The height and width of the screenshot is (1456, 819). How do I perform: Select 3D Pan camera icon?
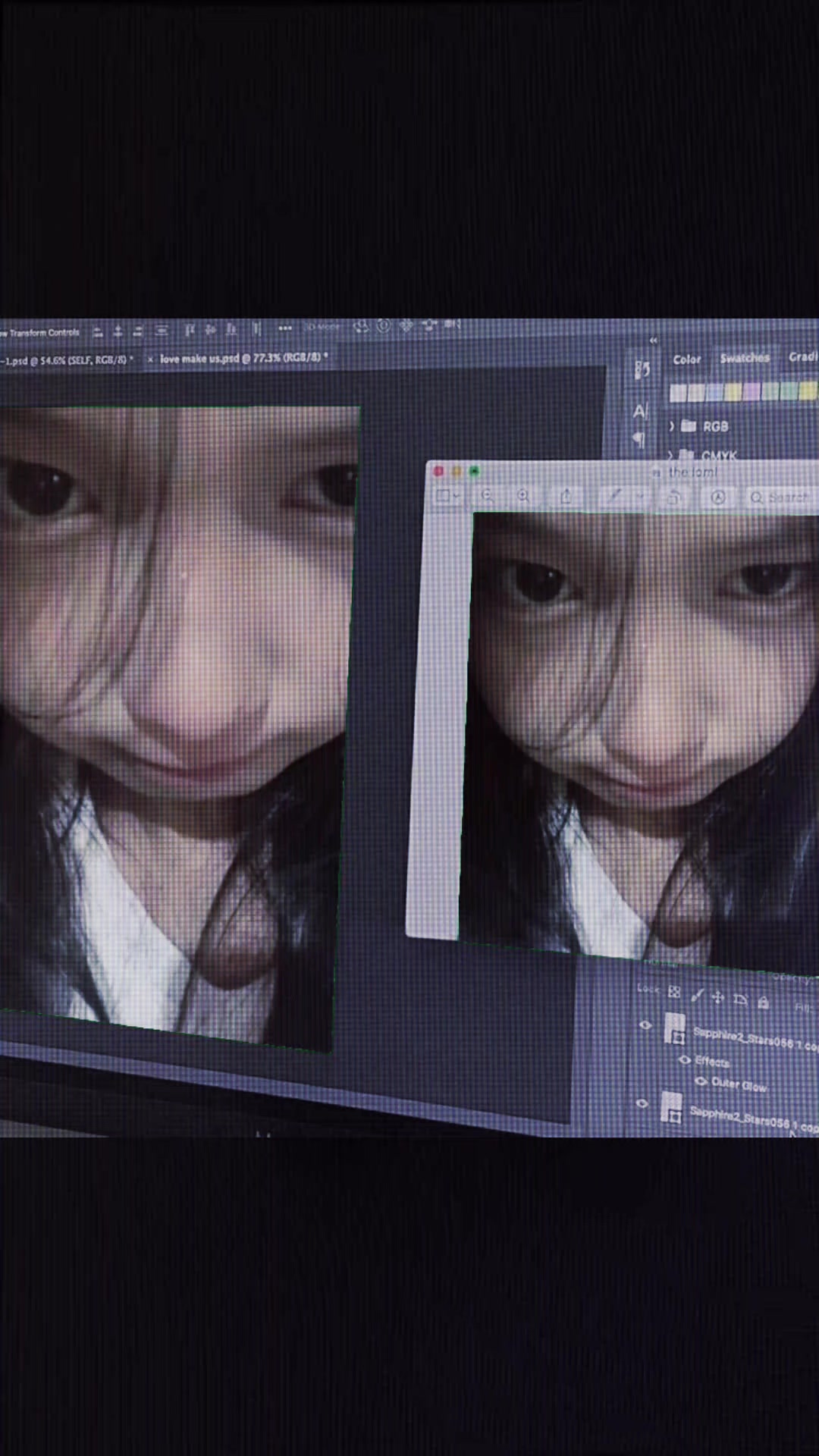tap(406, 326)
